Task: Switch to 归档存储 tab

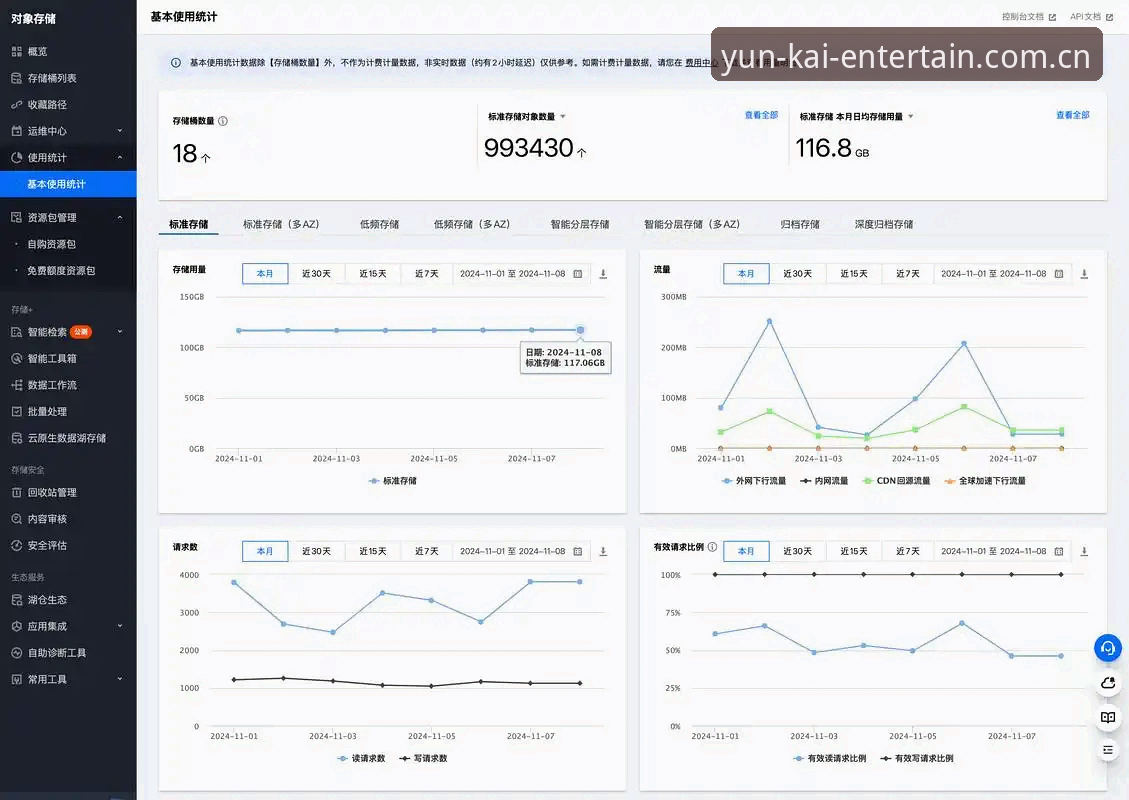Action: click(800, 225)
